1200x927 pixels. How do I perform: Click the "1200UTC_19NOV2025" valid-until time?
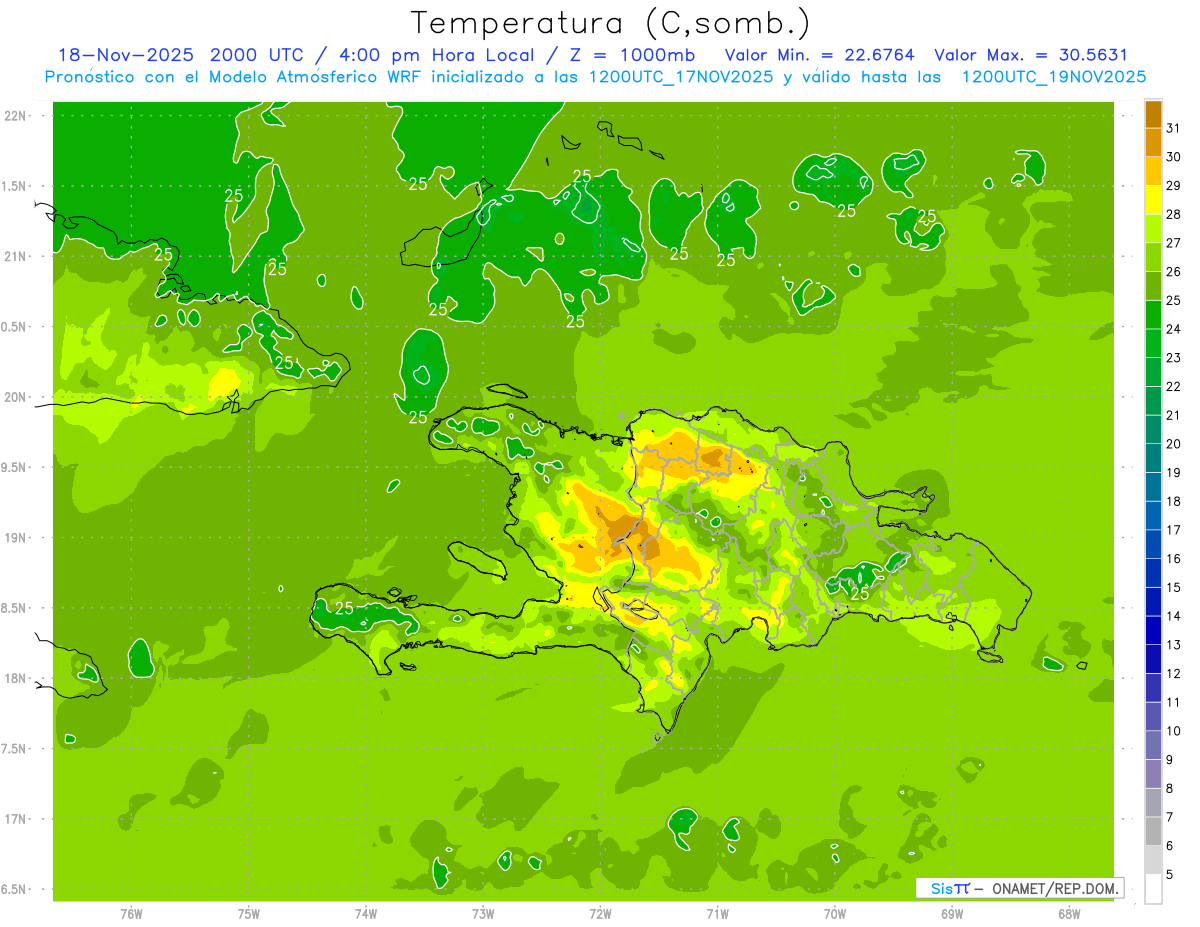coord(1053,77)
